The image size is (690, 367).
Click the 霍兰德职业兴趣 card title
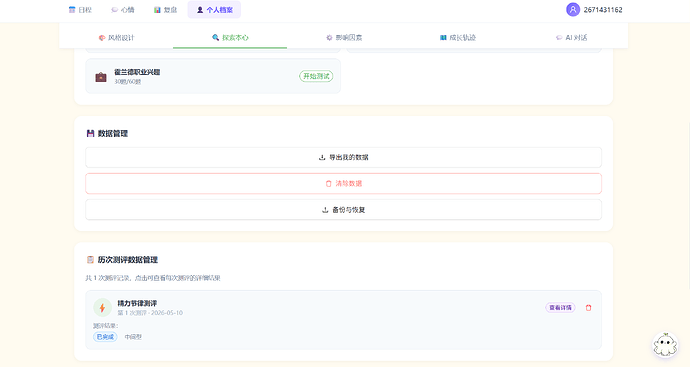pos(137,72)
